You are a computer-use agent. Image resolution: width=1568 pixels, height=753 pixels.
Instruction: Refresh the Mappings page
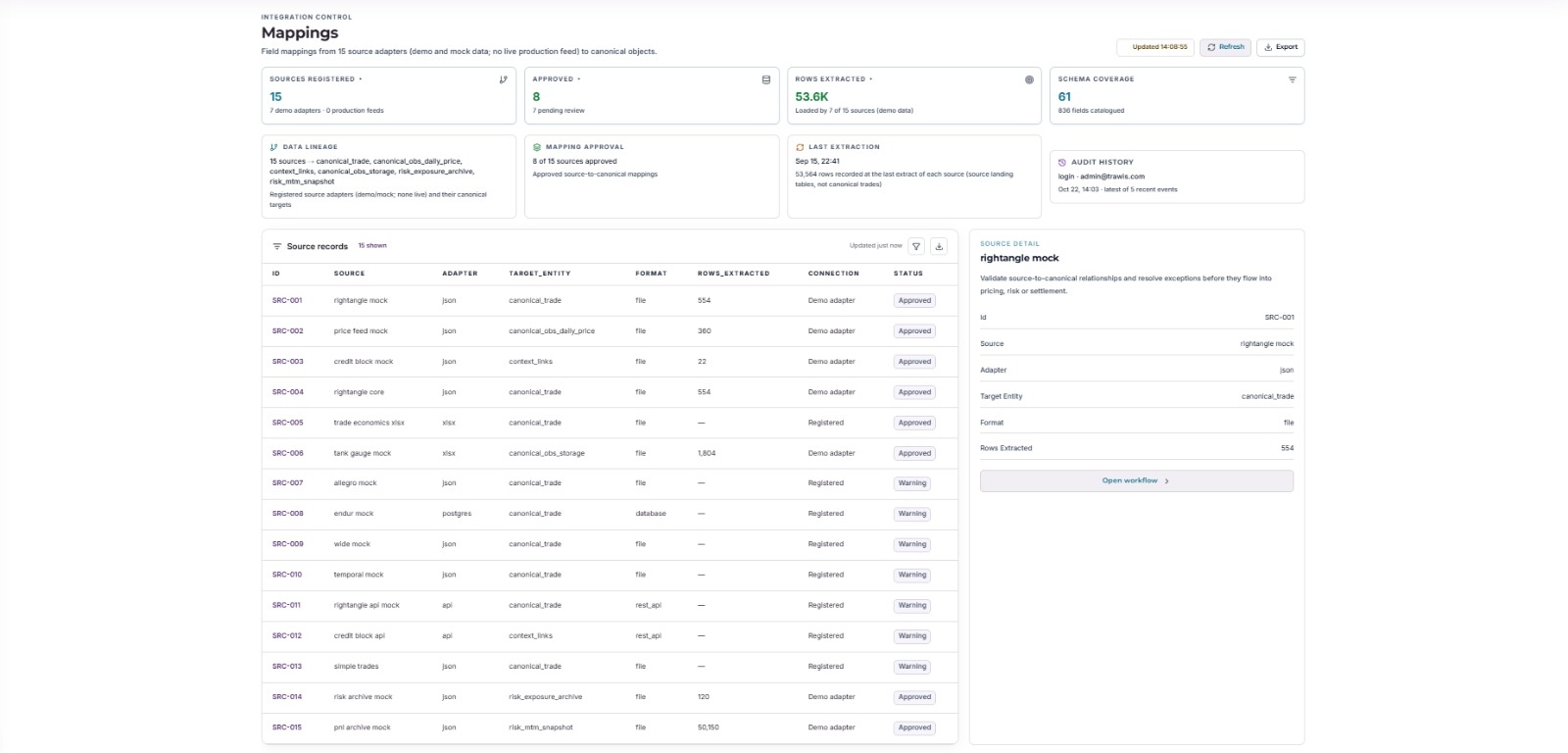click(1226, 47)
